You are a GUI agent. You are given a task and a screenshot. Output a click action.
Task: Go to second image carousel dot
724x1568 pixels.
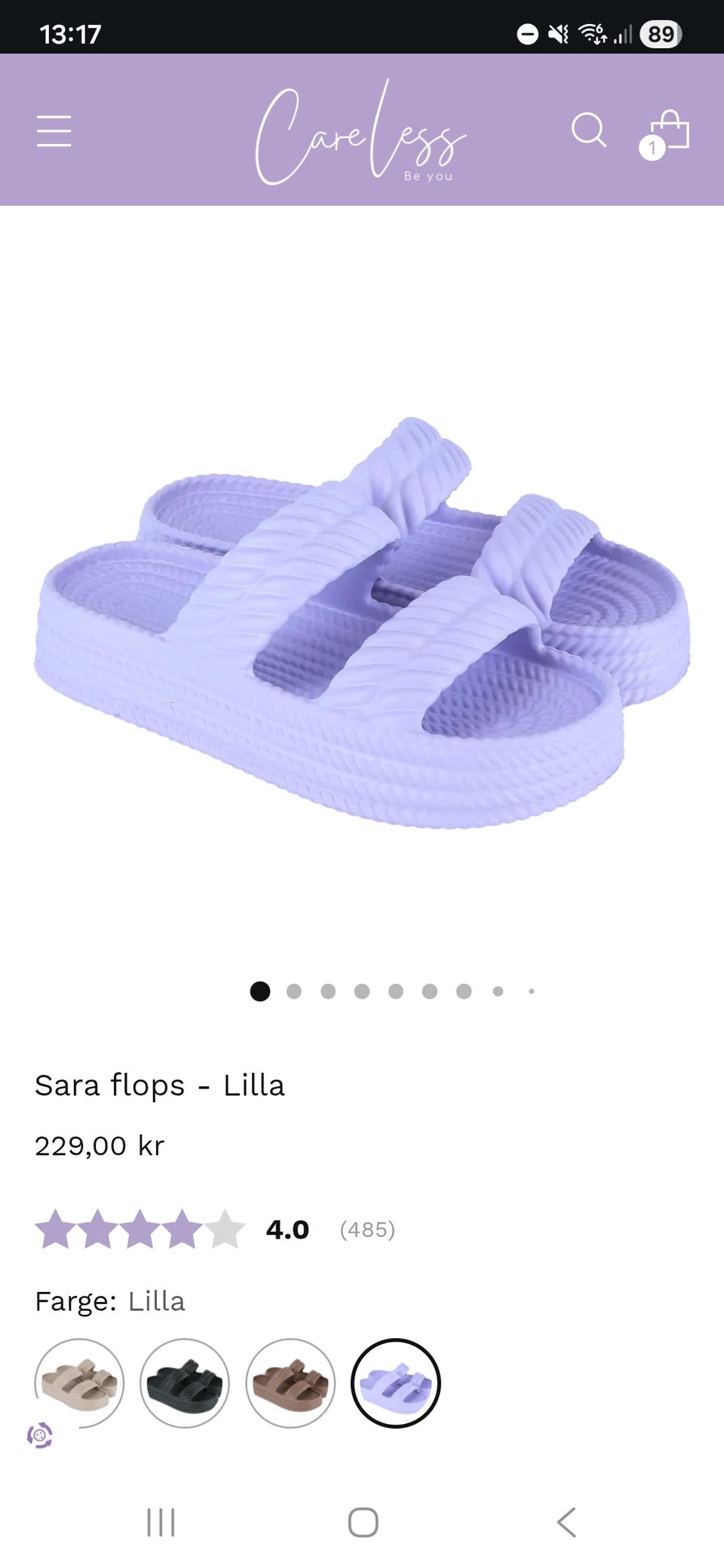pos(294,991)
